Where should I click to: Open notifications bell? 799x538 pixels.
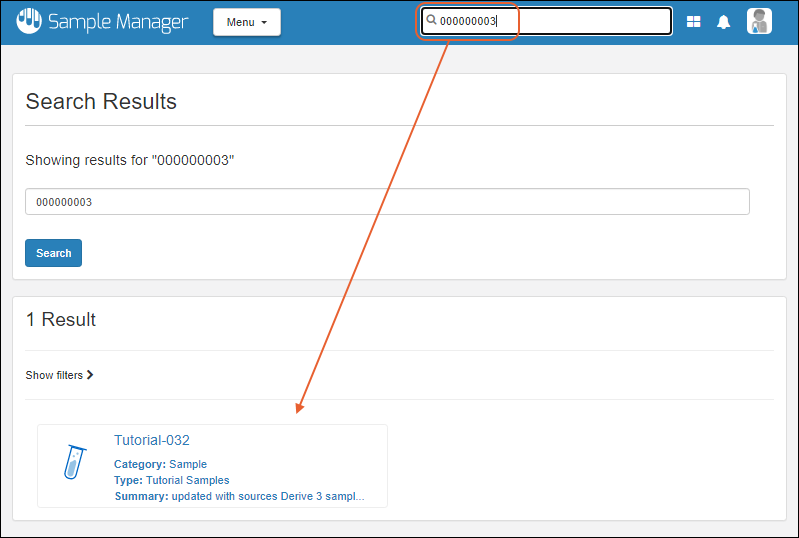click(724, 22)
